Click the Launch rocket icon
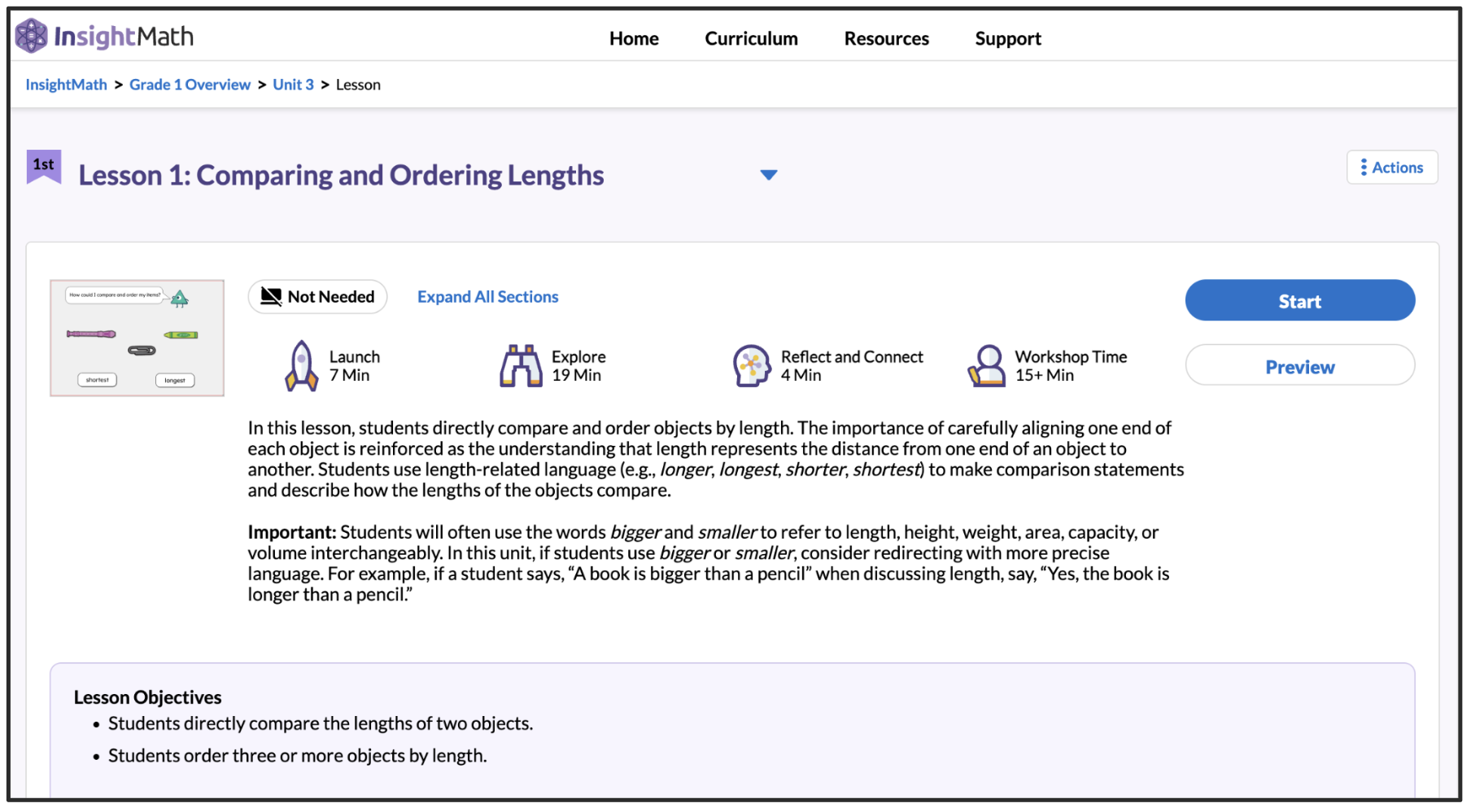The width and height of the screenshot is (1471, 812). [301, 366]
